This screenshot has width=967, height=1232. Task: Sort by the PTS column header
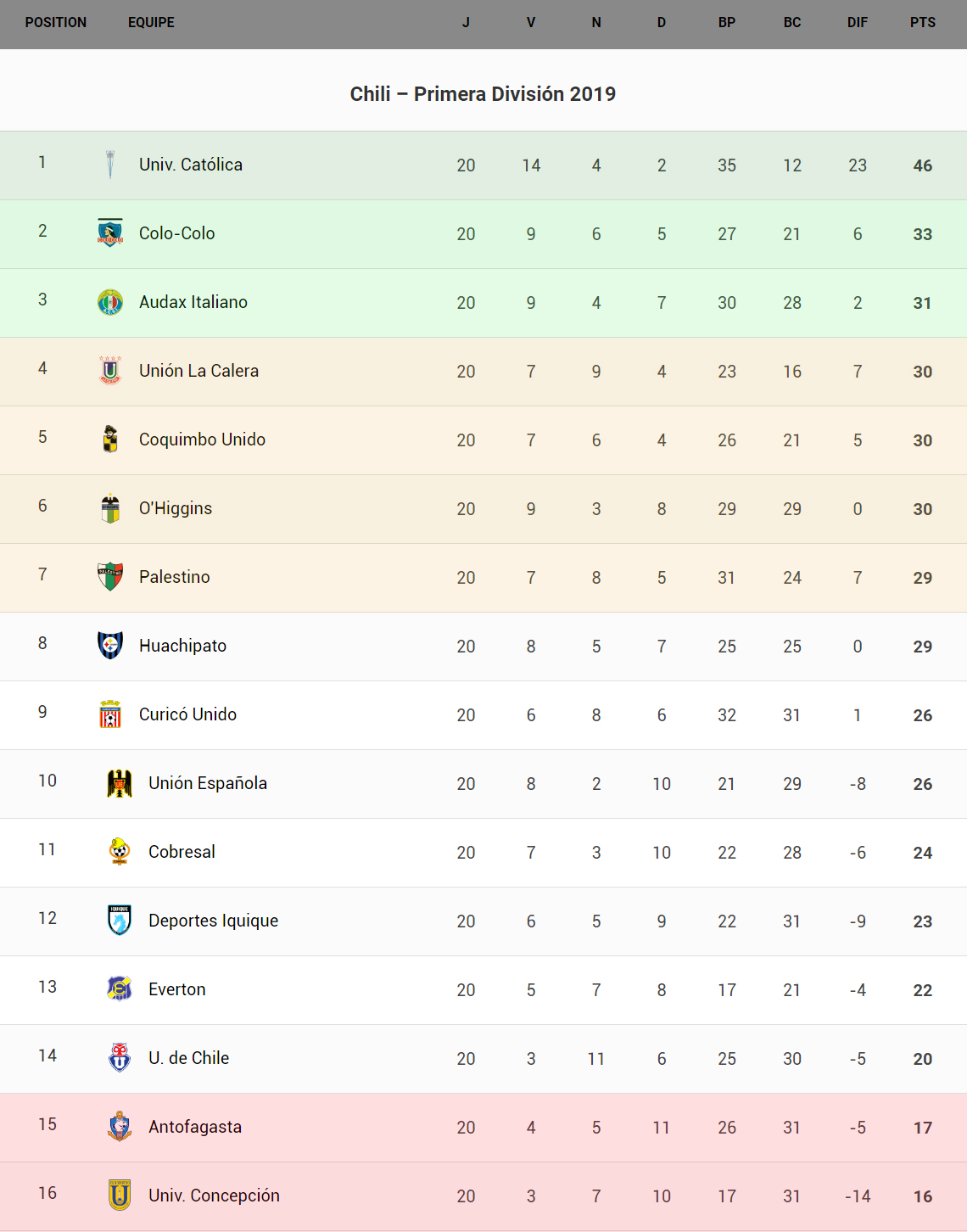[922, 23]
